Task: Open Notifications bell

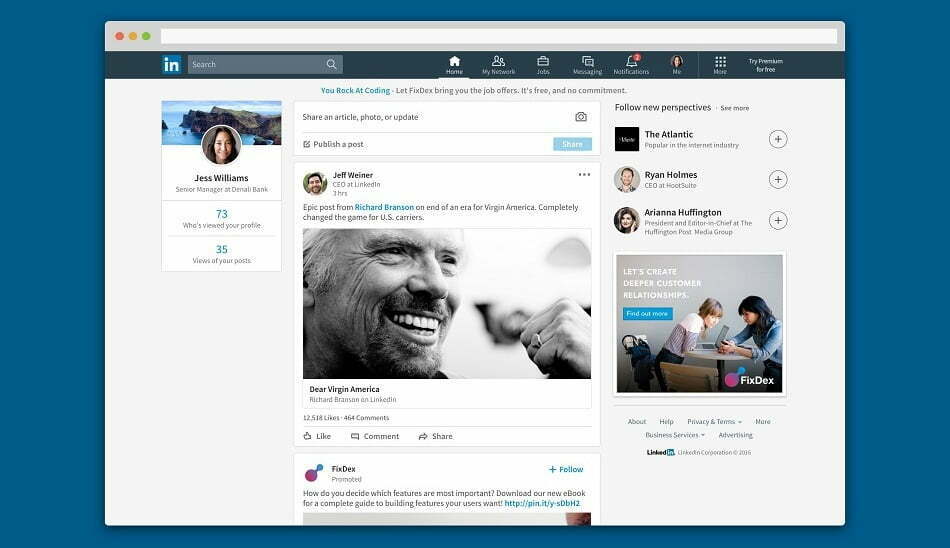Action: (631, 65)
